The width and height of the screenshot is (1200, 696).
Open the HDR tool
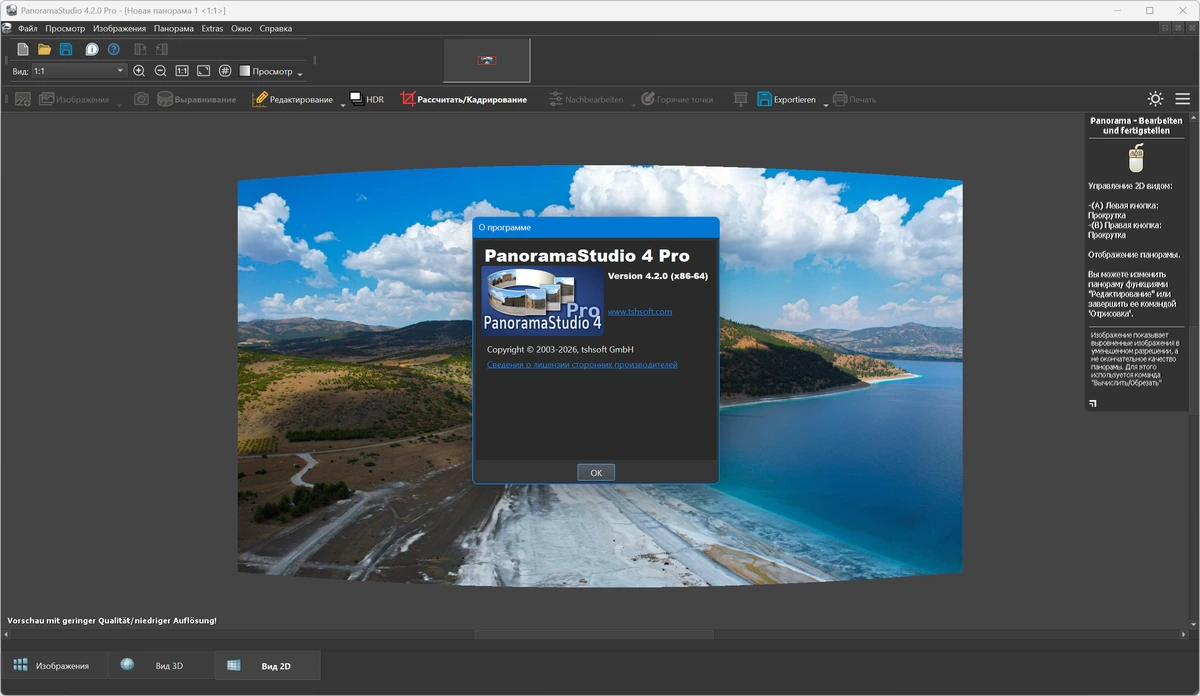pyautogui.click(x=366, y=99)
